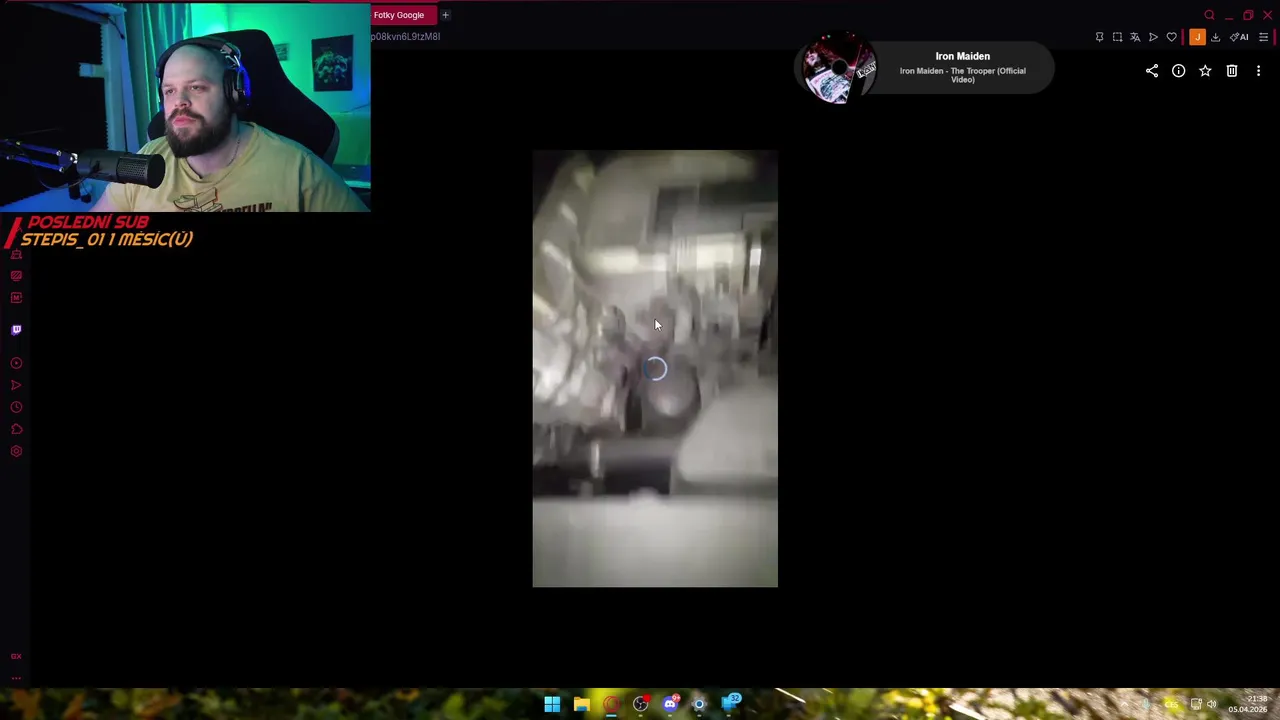
Task: Click the search tabs magnifier icon
Action: coord(1209,15)
